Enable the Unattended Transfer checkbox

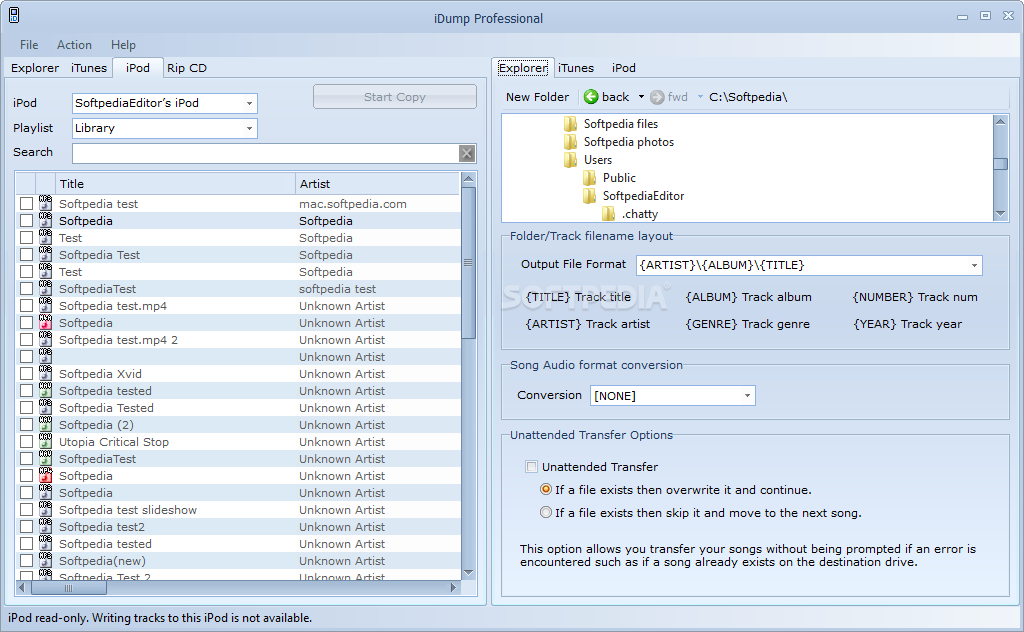pyautogui.click(x=532, y=467)
